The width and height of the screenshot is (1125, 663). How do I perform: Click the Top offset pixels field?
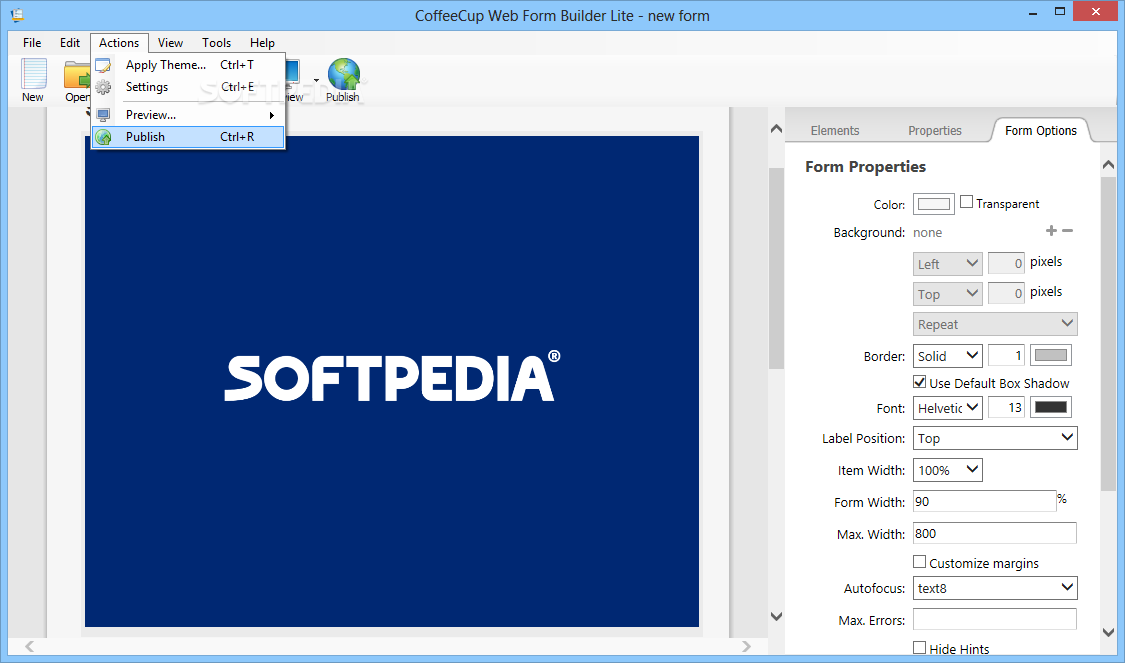pos(1006,293)
